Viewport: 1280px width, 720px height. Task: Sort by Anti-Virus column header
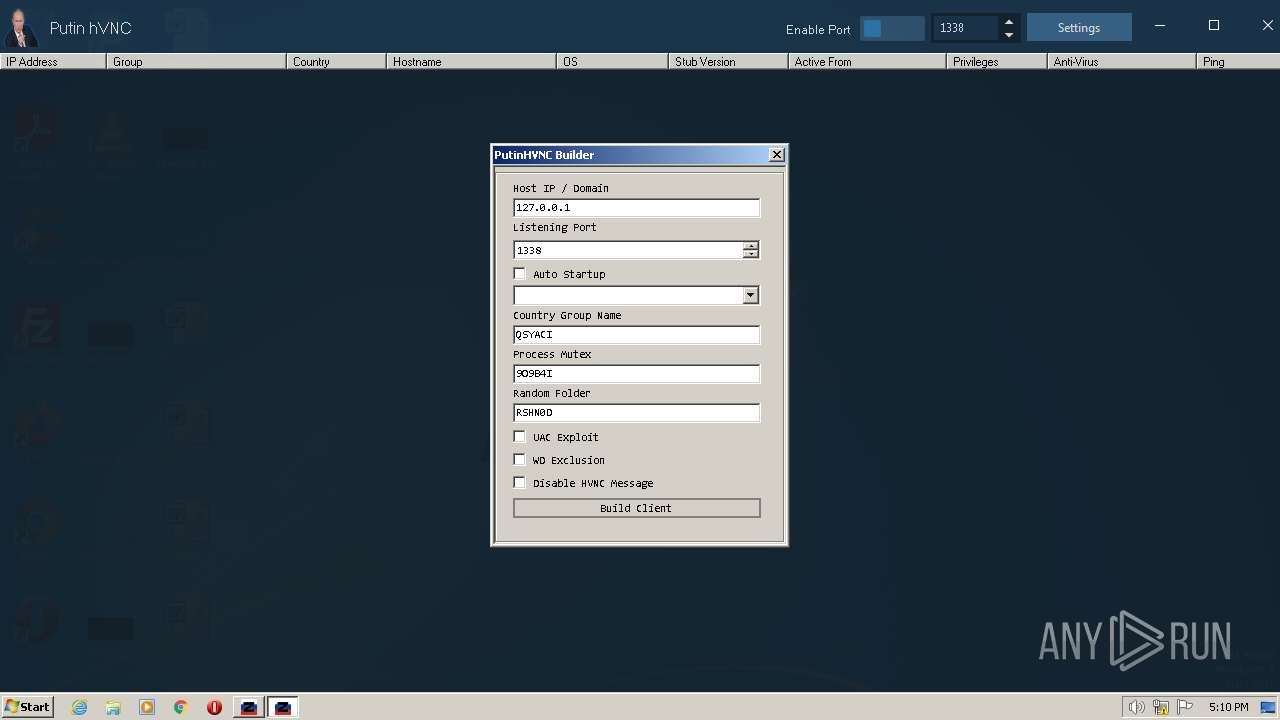tap(1121, 62)
